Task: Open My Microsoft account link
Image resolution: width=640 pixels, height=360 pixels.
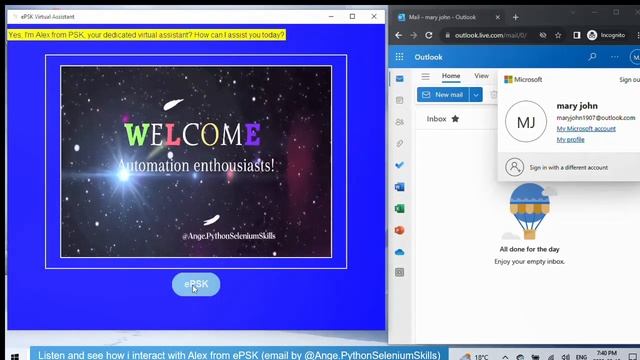Action: [586, 129]
